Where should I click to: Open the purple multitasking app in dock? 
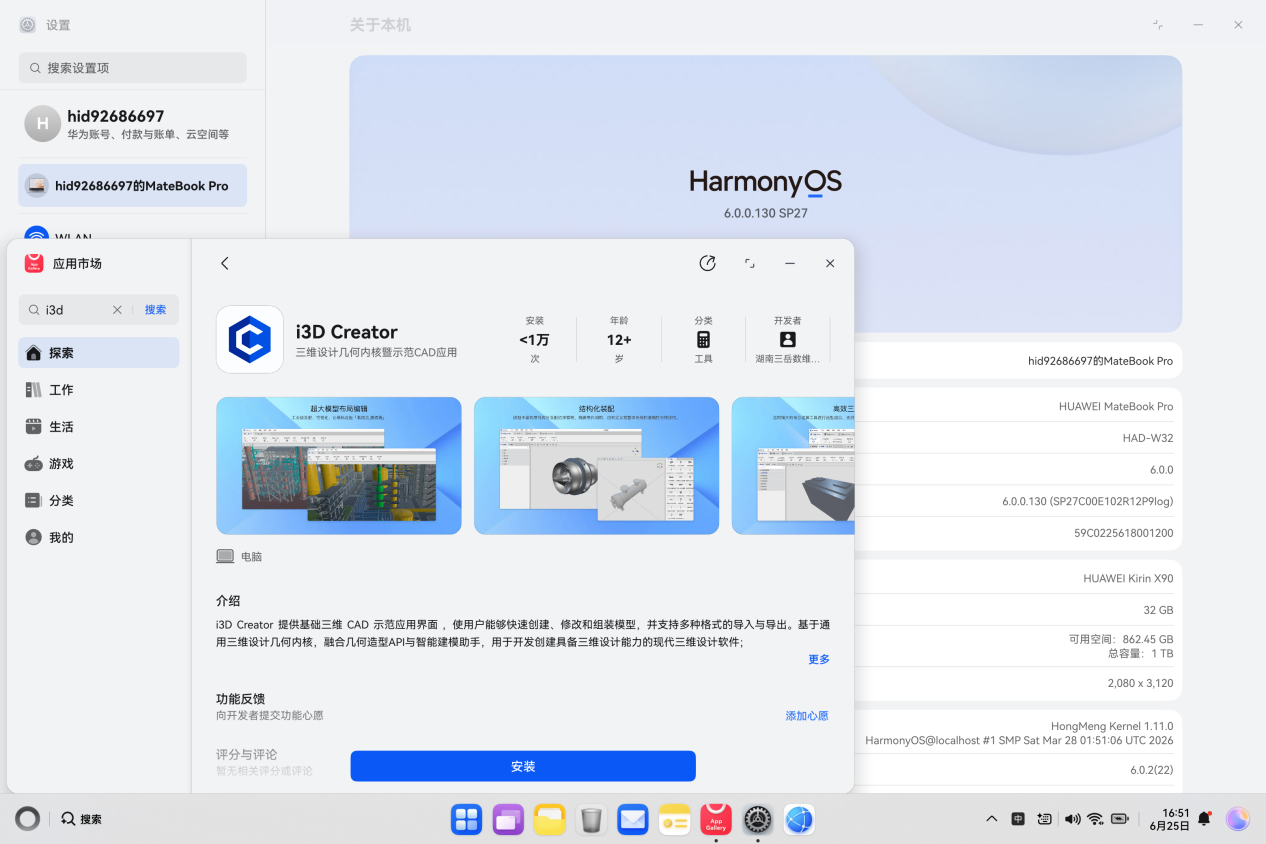point(508,820)
